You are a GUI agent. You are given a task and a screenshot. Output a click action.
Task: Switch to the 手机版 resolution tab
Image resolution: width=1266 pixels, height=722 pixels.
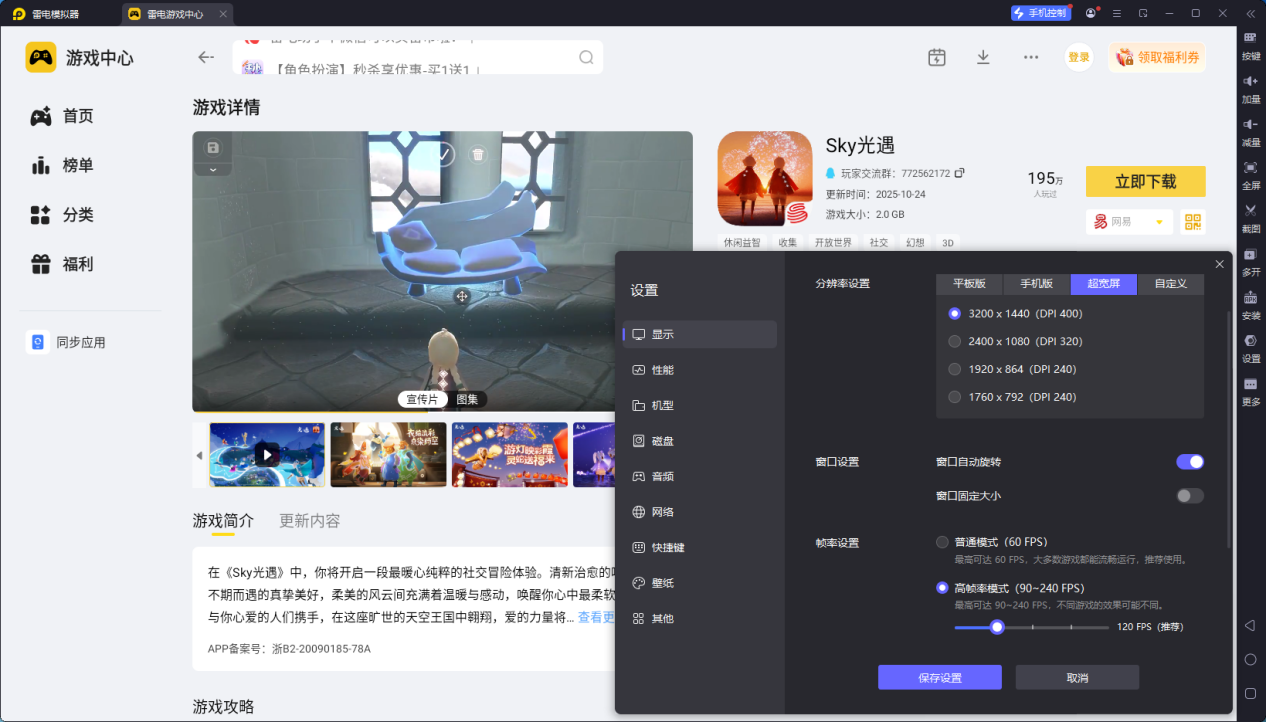point(1036,284)
